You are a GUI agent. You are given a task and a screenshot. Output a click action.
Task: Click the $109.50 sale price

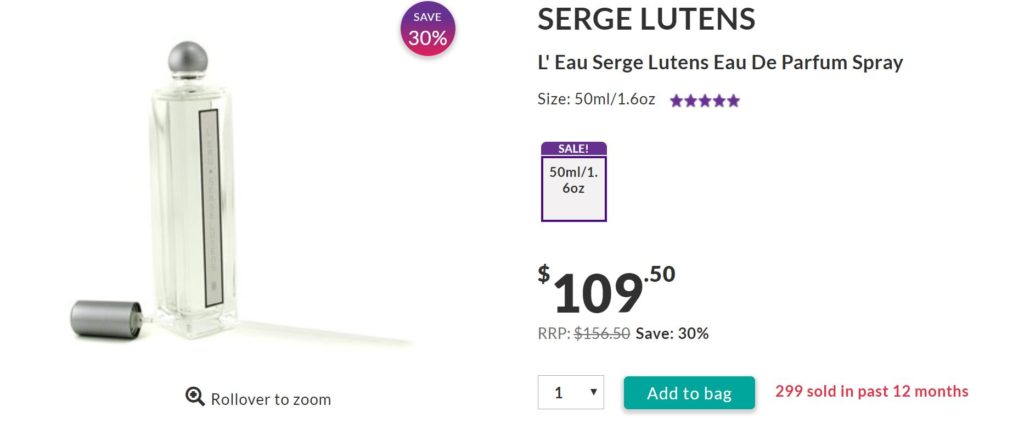click(x=606, y=290)
